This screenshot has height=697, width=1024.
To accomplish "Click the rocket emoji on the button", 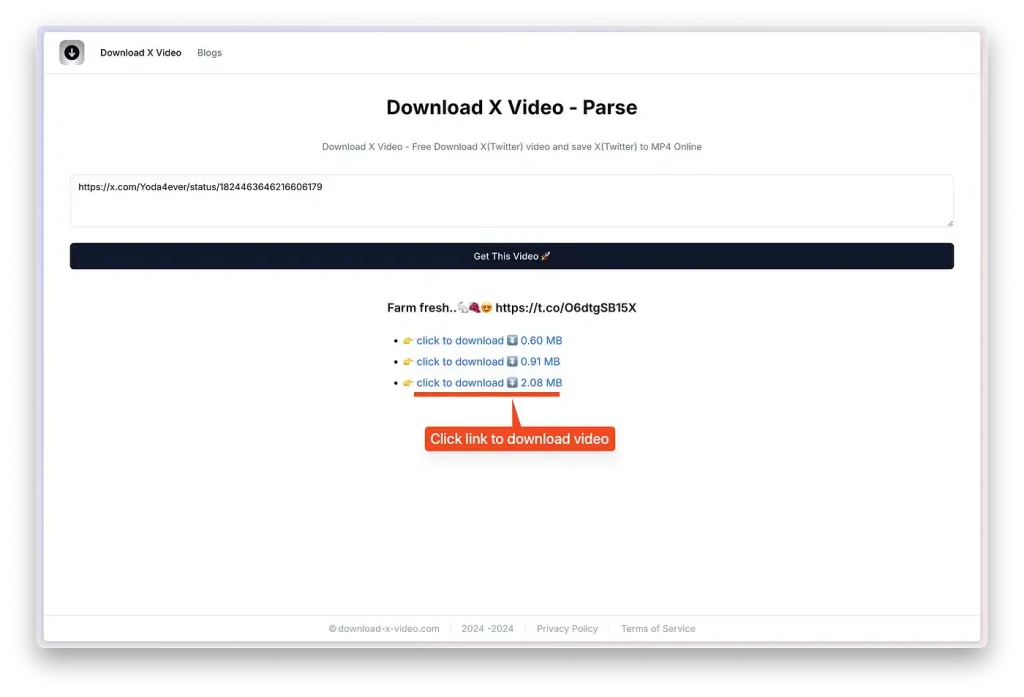I will (546, 257).
